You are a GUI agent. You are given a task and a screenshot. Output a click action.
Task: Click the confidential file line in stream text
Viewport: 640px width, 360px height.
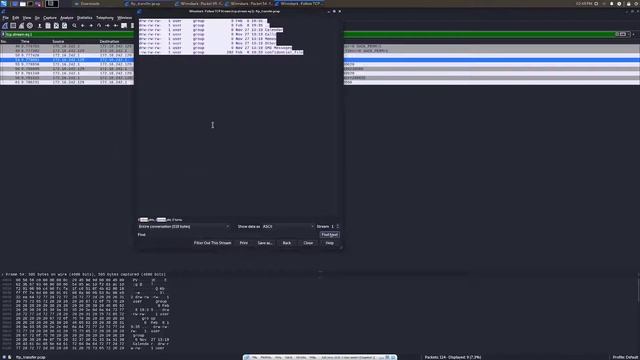pyautogui.click(x=221, y=52)
